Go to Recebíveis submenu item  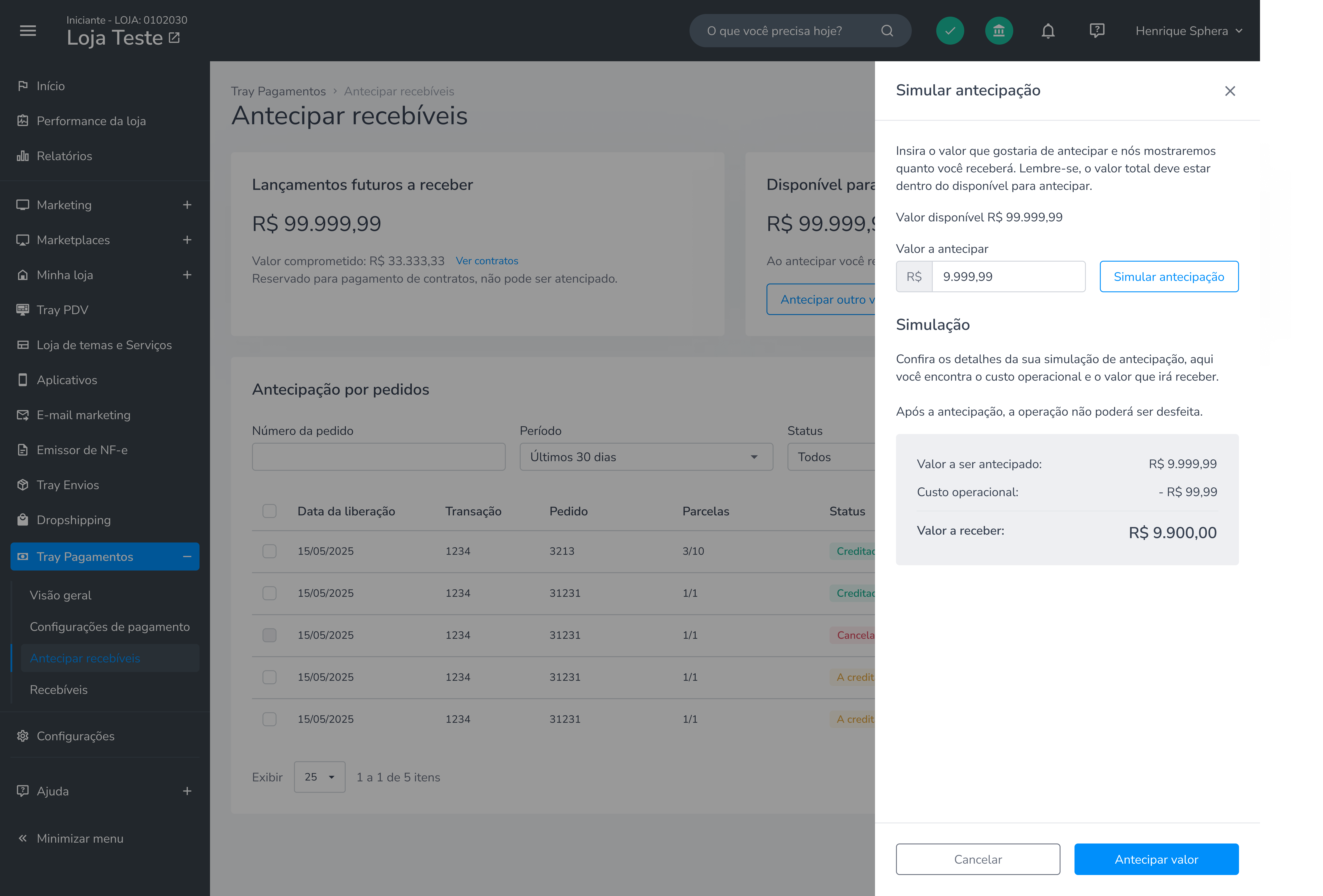pos(59,689)
